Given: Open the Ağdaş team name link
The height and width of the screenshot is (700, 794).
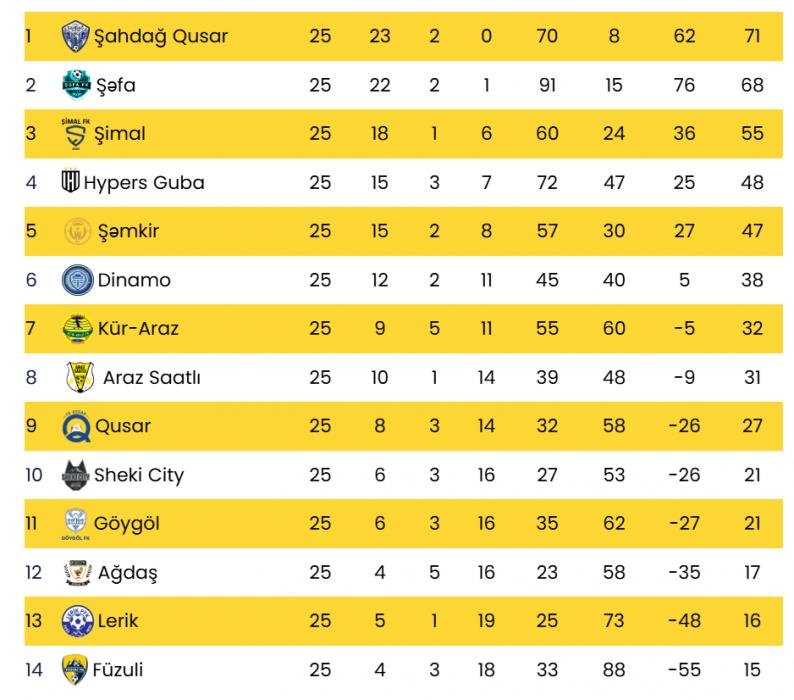Looking at the screenshot, I should click(x=128, y=572).
